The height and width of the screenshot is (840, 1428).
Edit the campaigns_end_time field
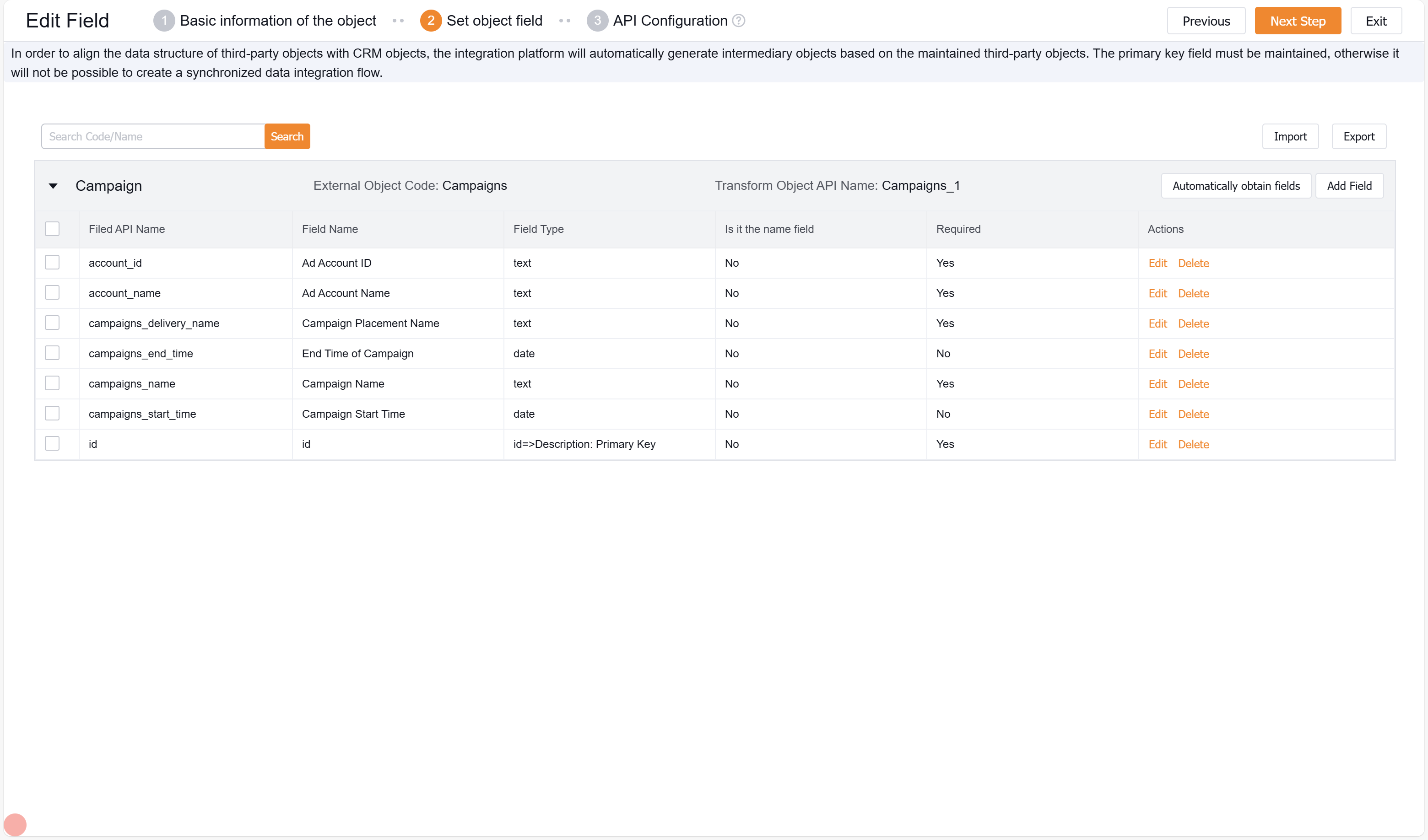point(1157,354)
